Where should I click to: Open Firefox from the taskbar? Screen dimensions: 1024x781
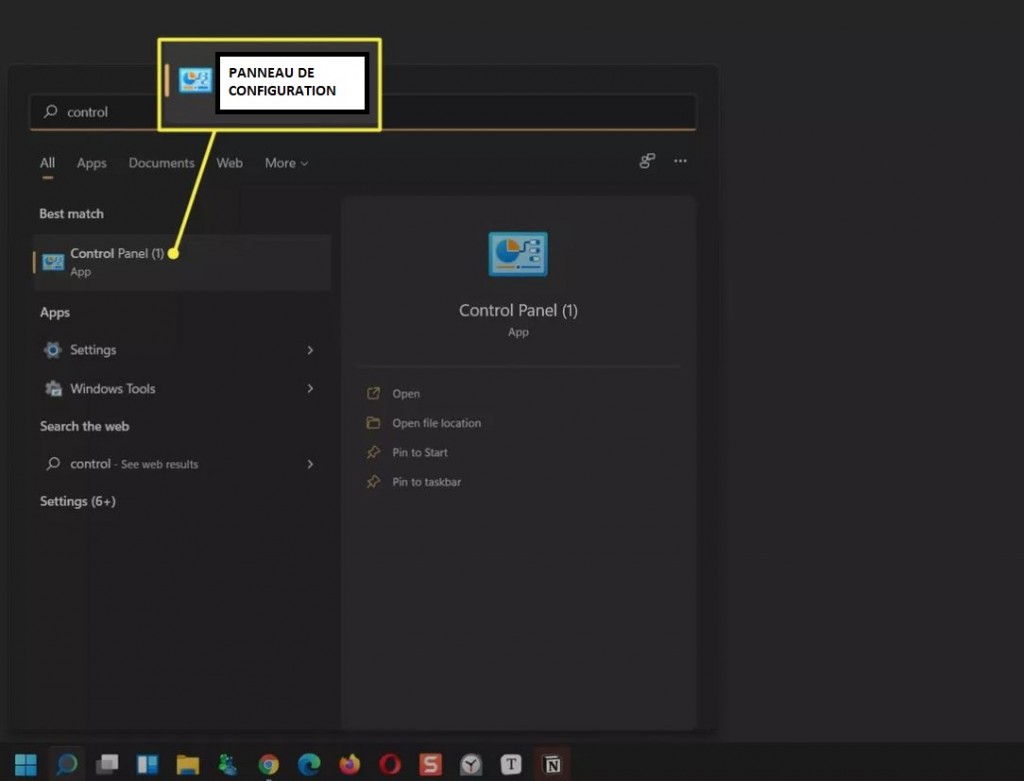(x=349, y=764)
